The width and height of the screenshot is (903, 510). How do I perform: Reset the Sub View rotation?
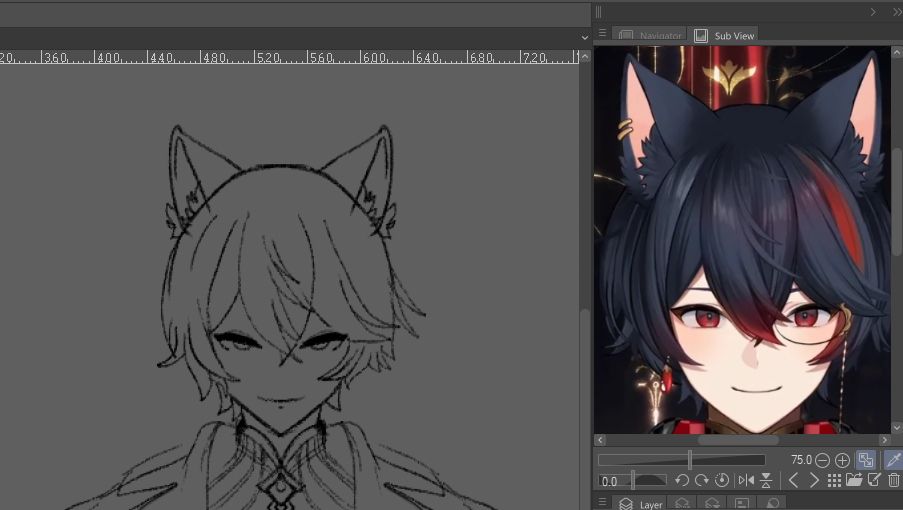(x=722, y=480)
